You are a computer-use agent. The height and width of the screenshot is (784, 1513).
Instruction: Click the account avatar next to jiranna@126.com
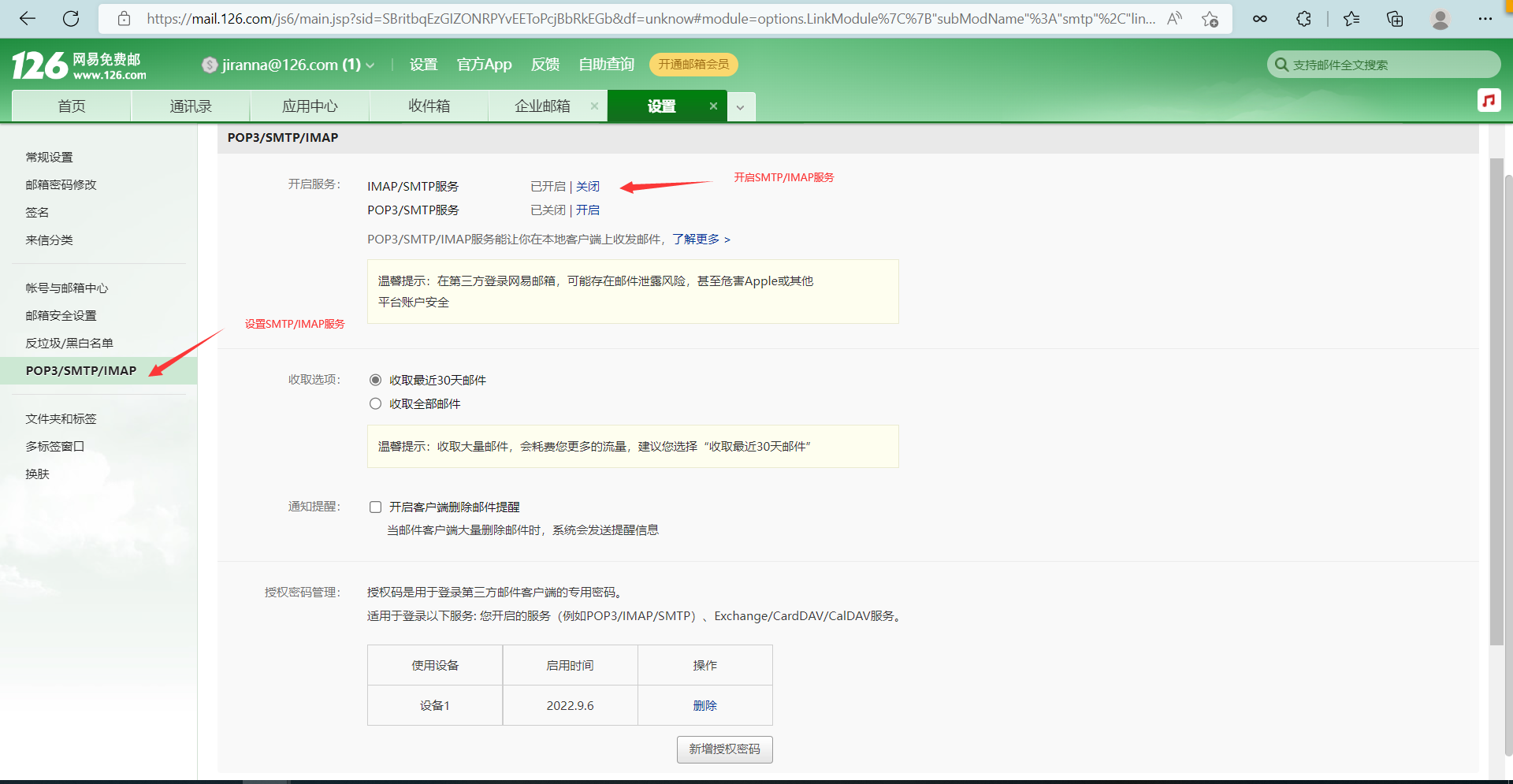pyautogui.click(x=210, y=65)
